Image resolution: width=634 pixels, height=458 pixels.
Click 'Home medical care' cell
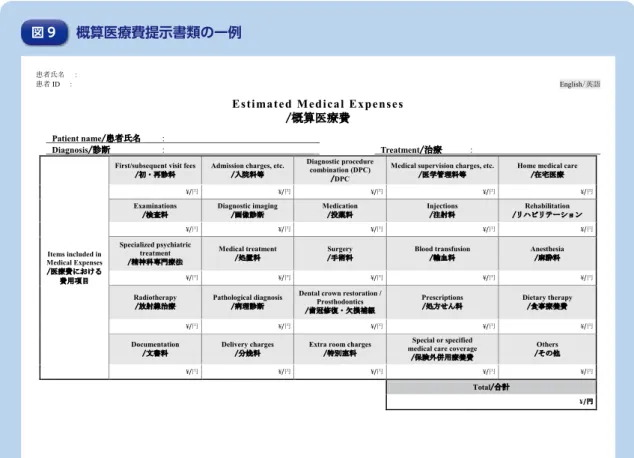tap(547, 170)
